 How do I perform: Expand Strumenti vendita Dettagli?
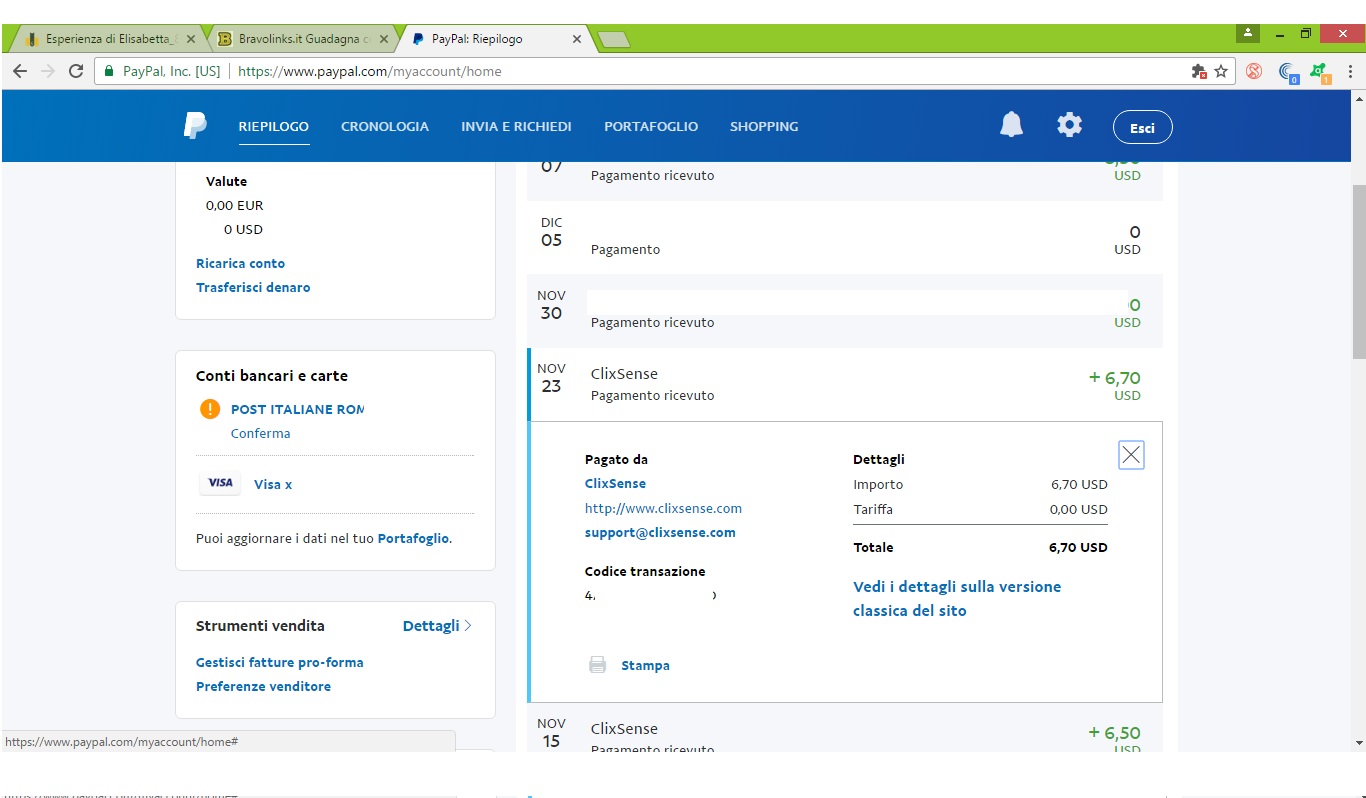coord(437,626)
